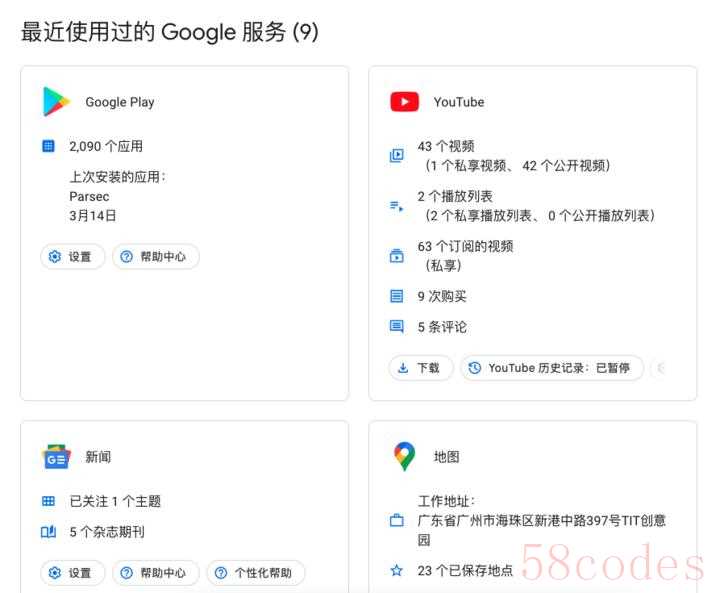Viewport: 720px width, 593px height.
Task: Click the playlist icon beside 2 个播放列表
Action: [x=397, y=206]
